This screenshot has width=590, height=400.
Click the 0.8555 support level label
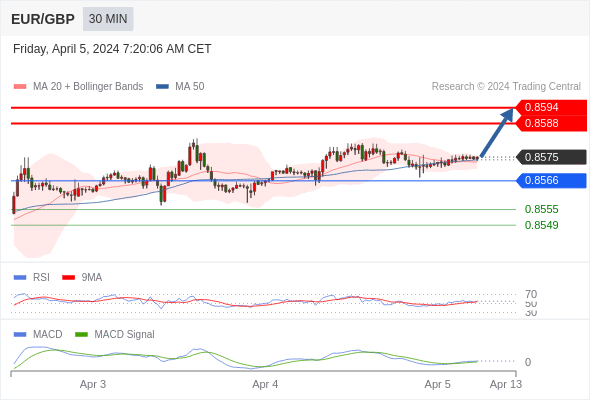click(x=541, y=209)
